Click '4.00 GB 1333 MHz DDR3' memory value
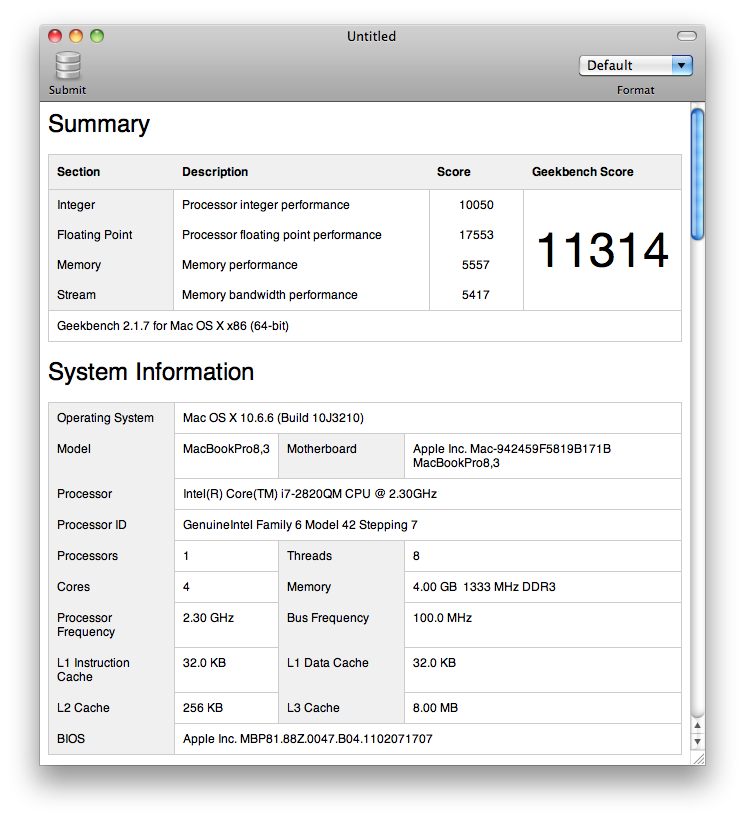This screenshot has width=745, height=820. pyautogui.click(x=484, y=587)
